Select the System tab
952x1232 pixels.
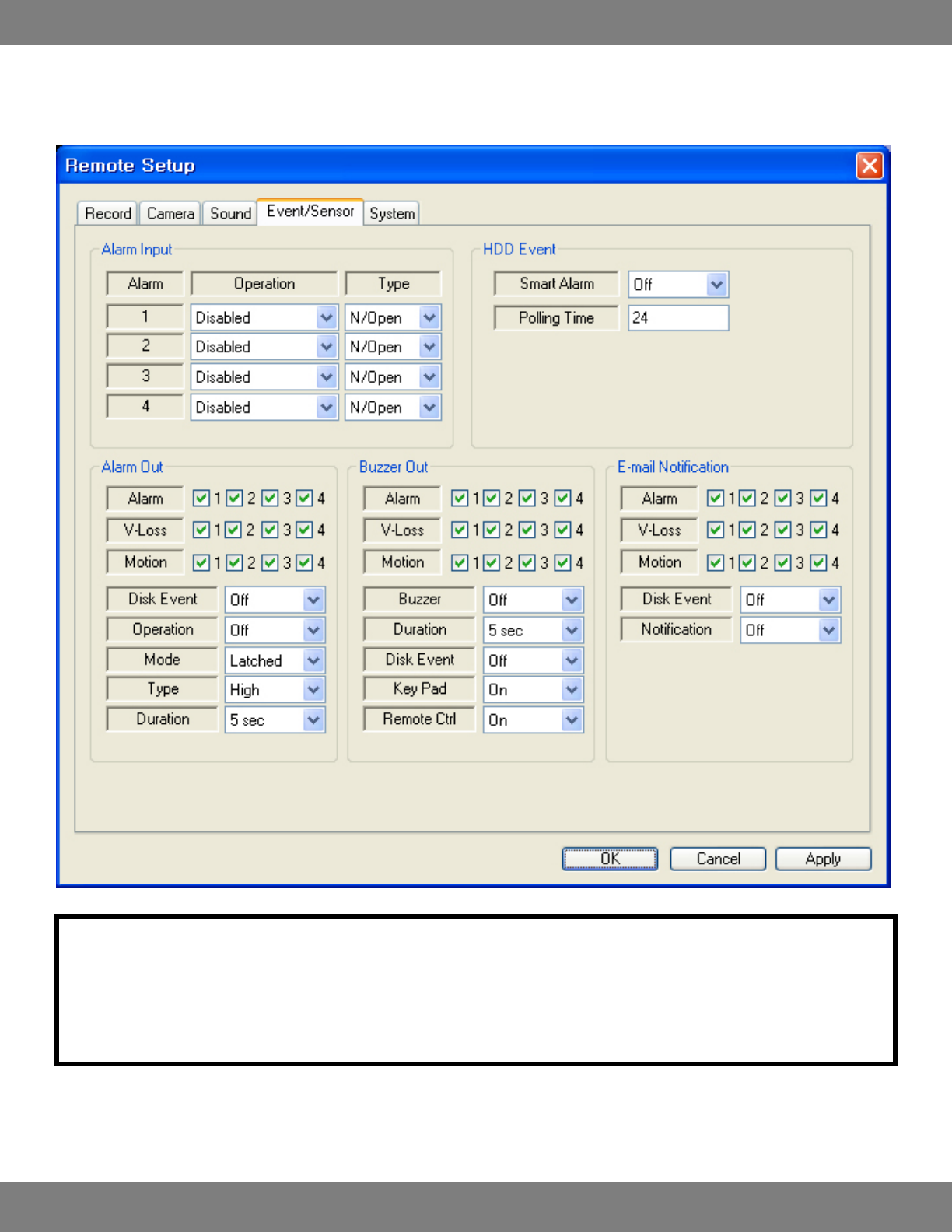tap(392, 213)
